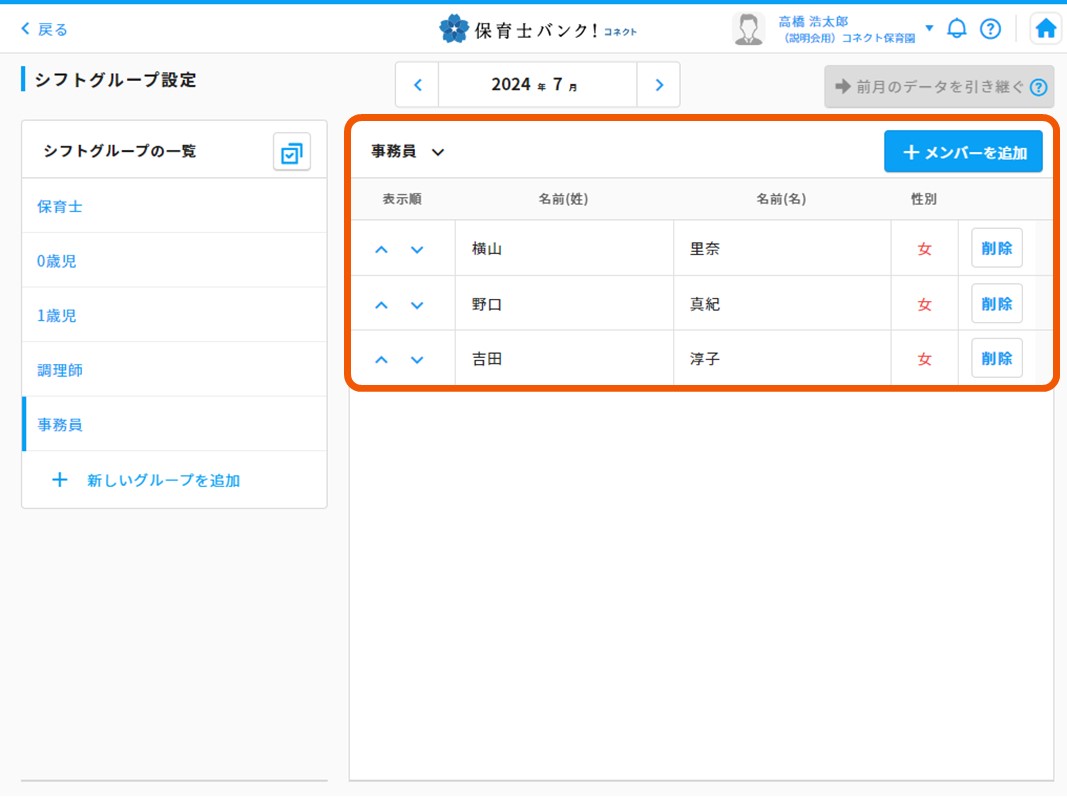
Task: Move 横山 up with the up arrow
Action: pyautogui.click(x=381, y=250)
